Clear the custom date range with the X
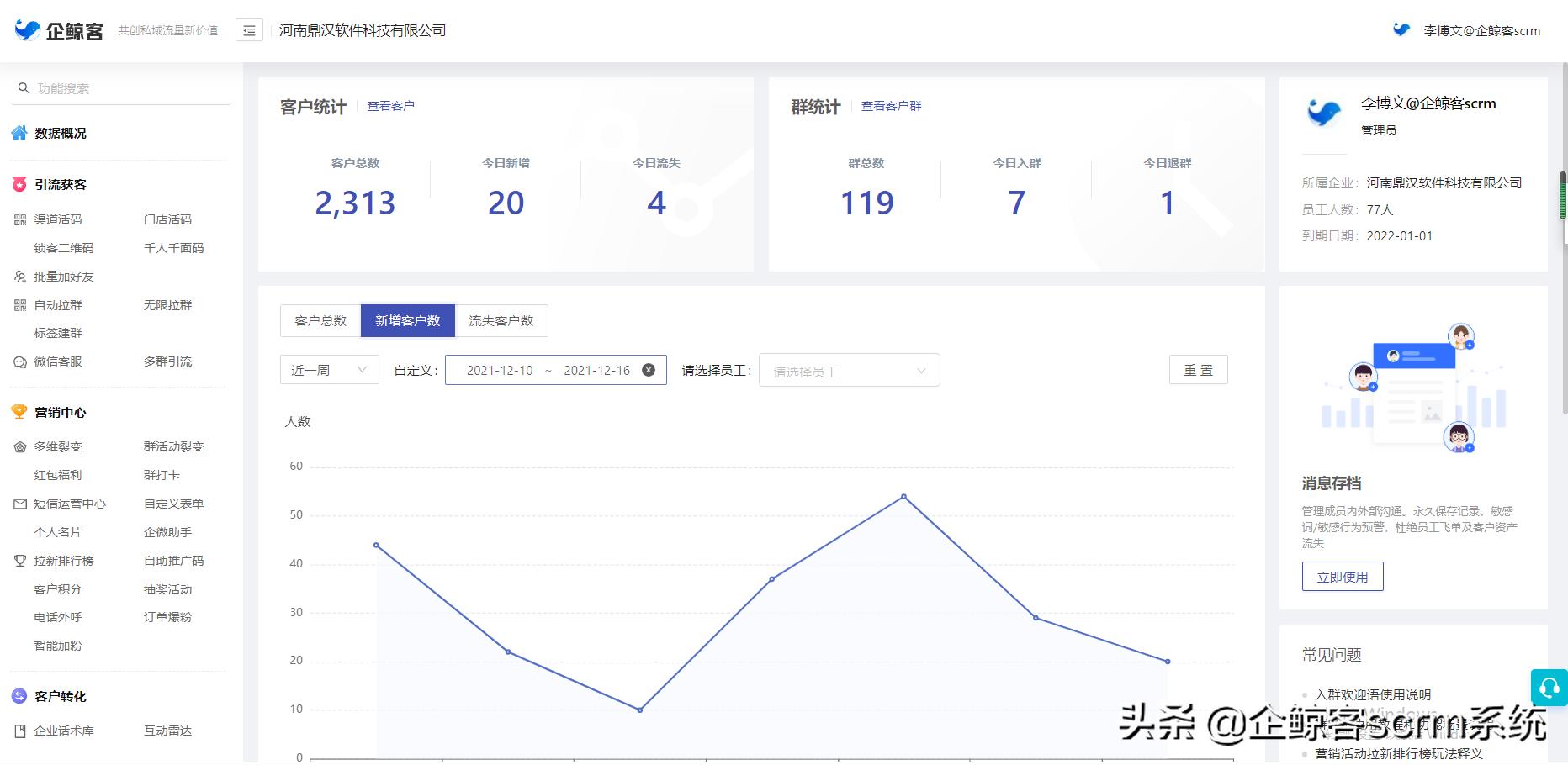 [648, 369]
